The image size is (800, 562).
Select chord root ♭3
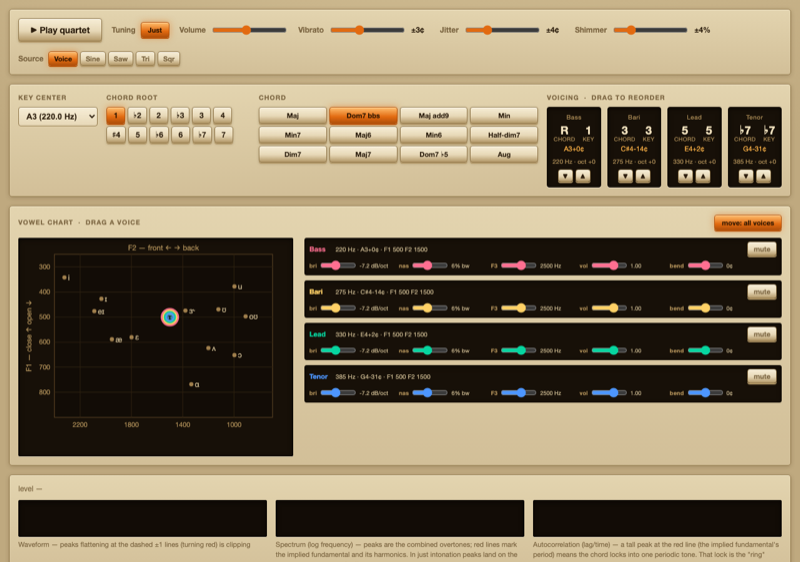click(x=180, y=115)
